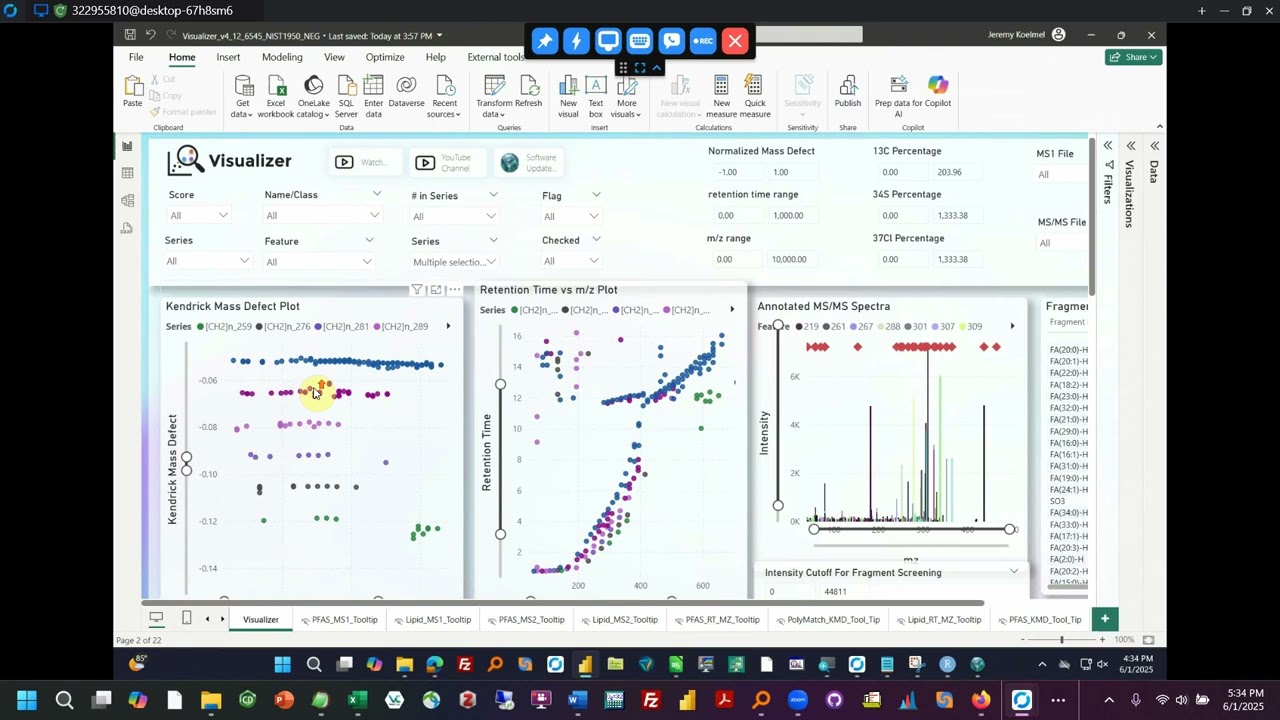Click the Save icon in title bar

click(x=130, y=35)
